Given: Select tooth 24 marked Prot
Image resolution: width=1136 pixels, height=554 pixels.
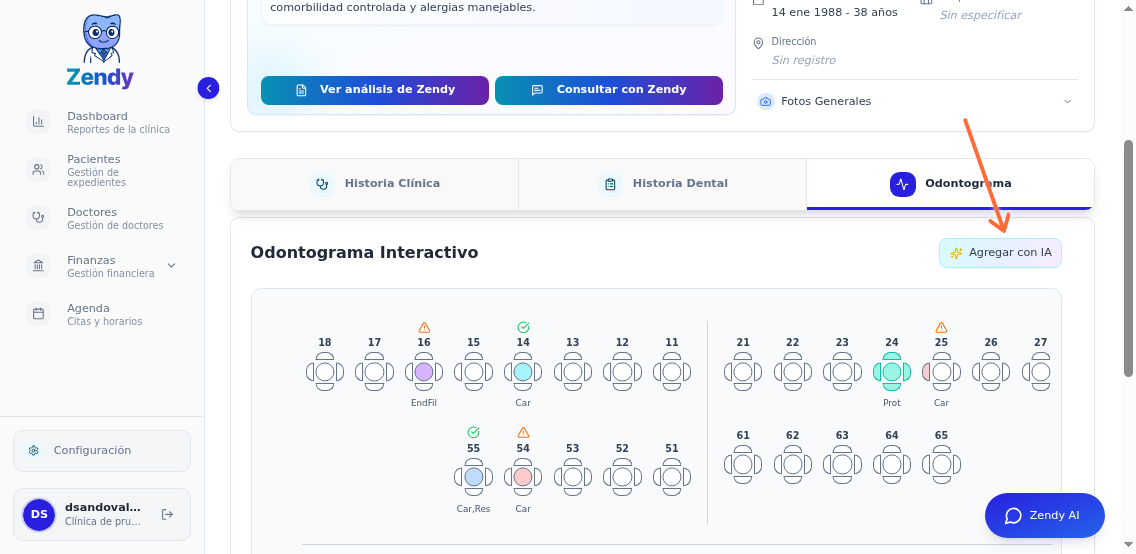Looking at the screenshot, I should [x=892, y=372].
